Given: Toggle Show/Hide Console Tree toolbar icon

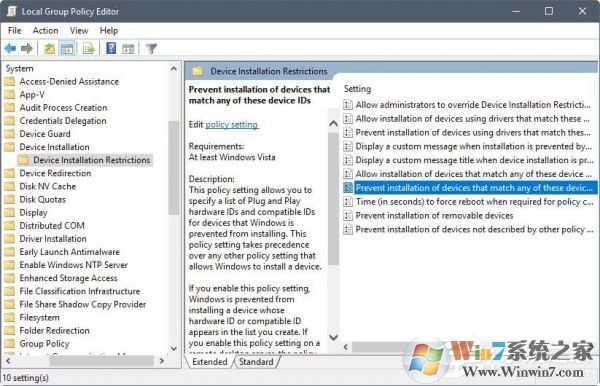Looking at the screenshot, I should 67,49.
